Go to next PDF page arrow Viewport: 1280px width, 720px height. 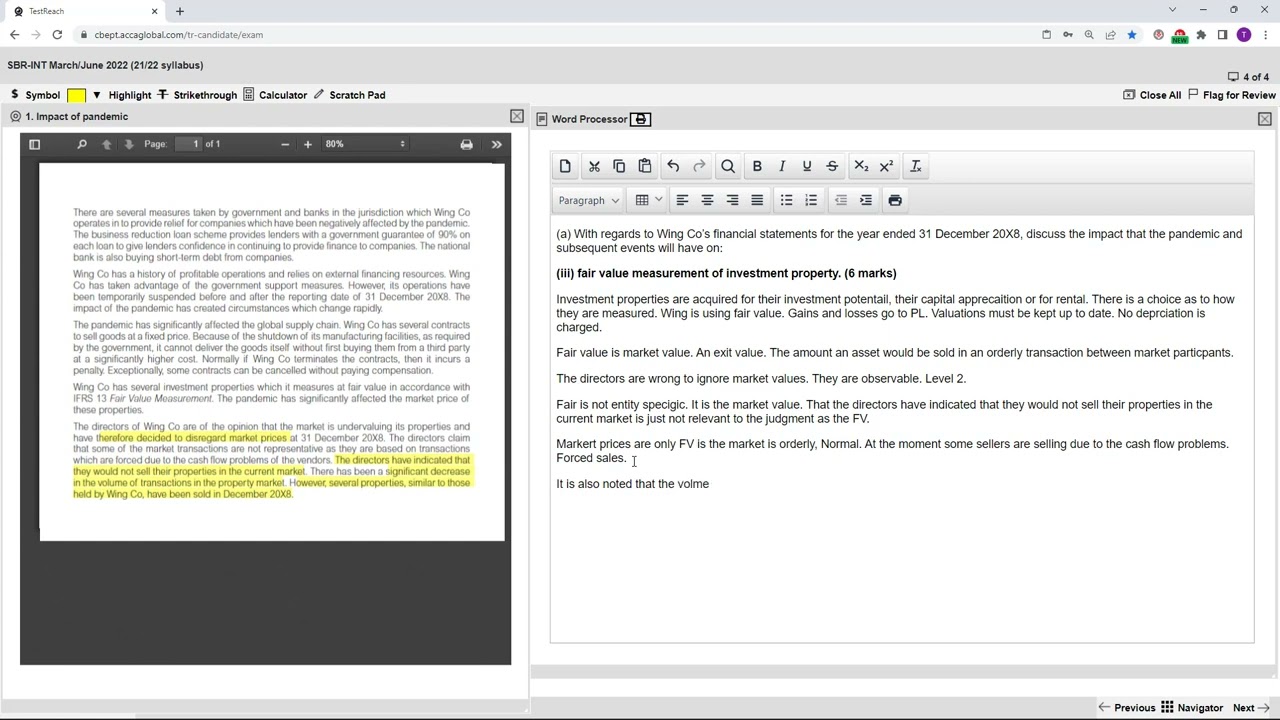pyautogui.click(x=129, y=144)
